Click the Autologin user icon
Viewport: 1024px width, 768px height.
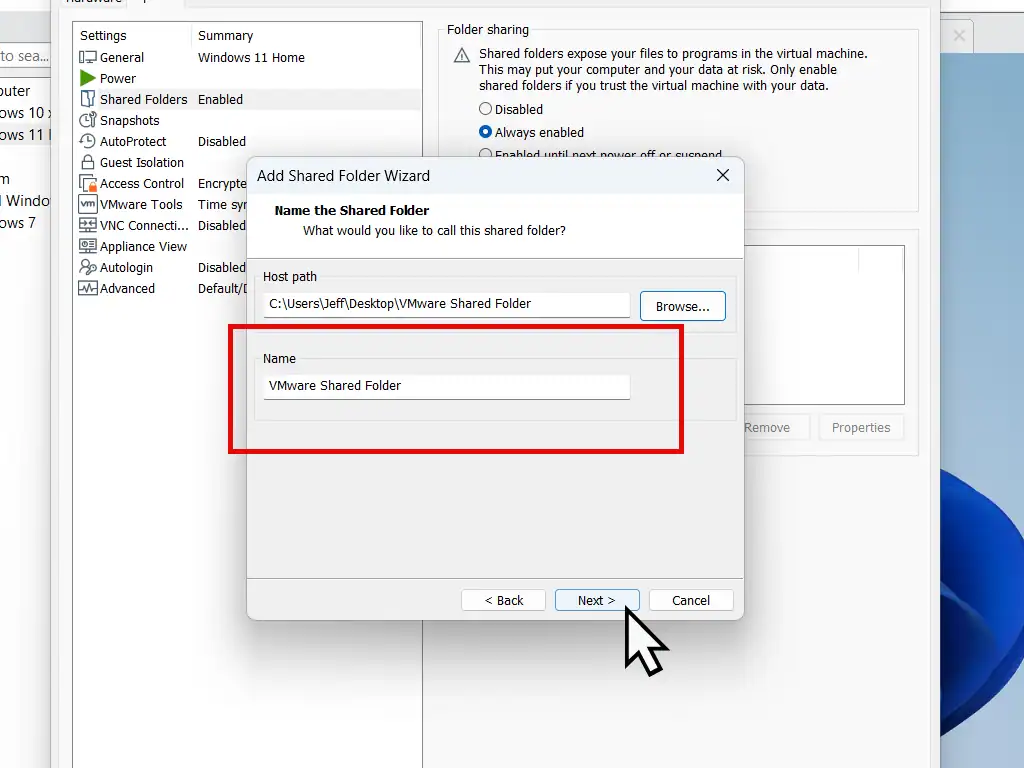(88, 267)
